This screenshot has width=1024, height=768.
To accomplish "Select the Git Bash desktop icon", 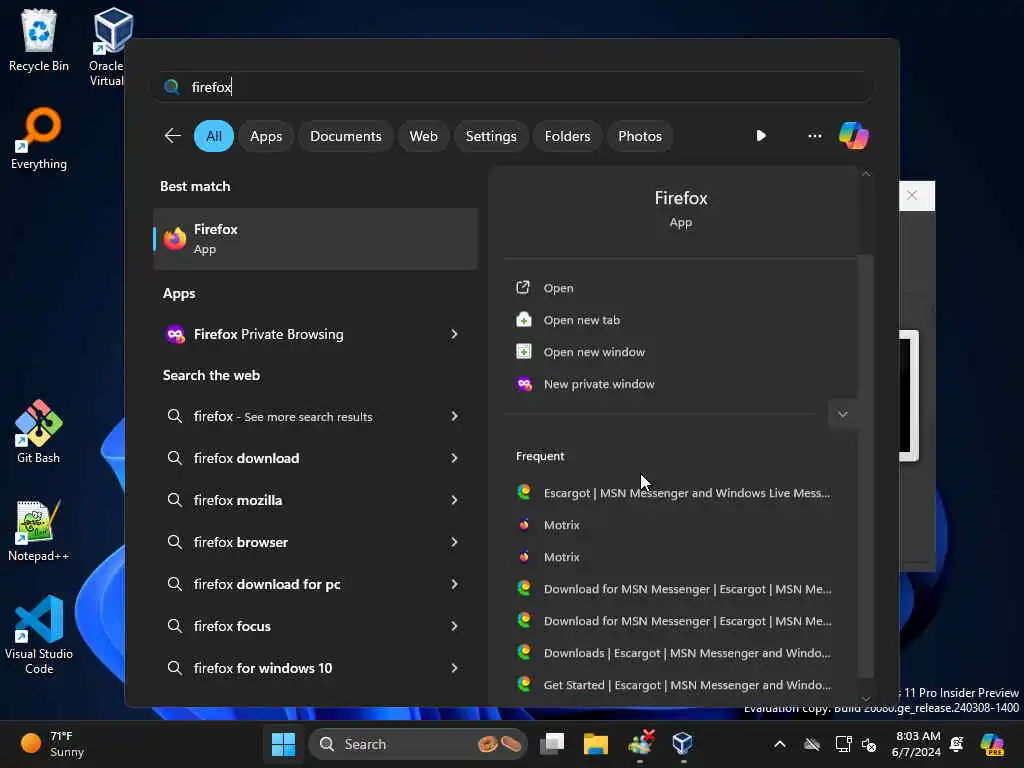I will (x=39, y=432).
